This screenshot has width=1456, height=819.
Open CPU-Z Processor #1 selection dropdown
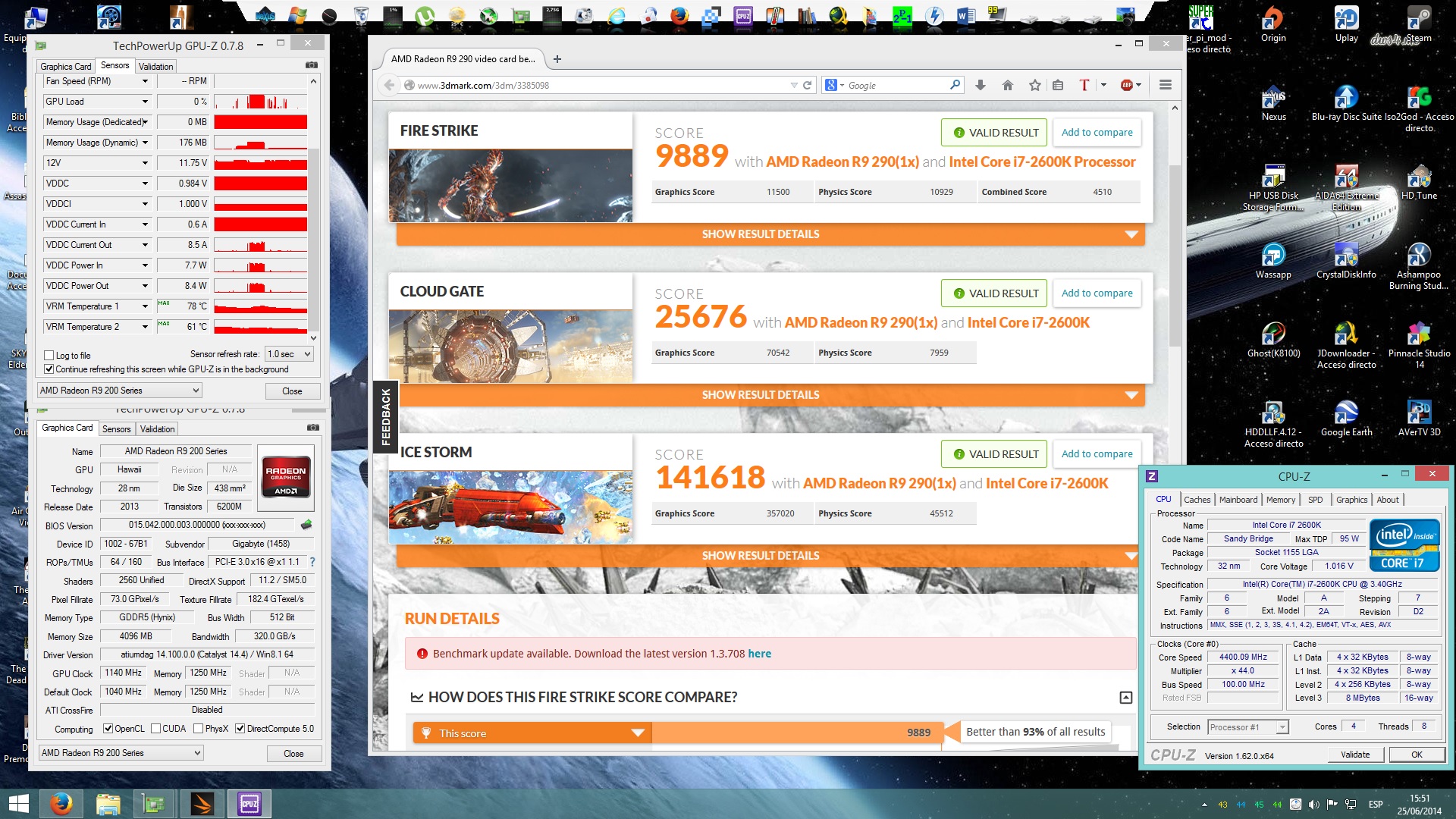(1247, 727)
